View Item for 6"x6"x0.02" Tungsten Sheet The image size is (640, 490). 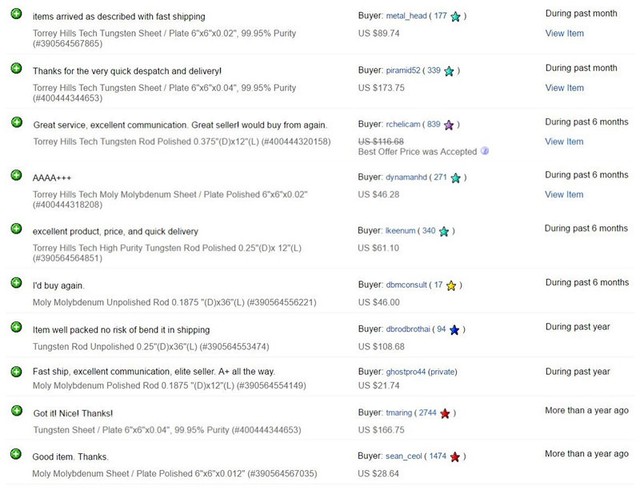coord(564,33)
